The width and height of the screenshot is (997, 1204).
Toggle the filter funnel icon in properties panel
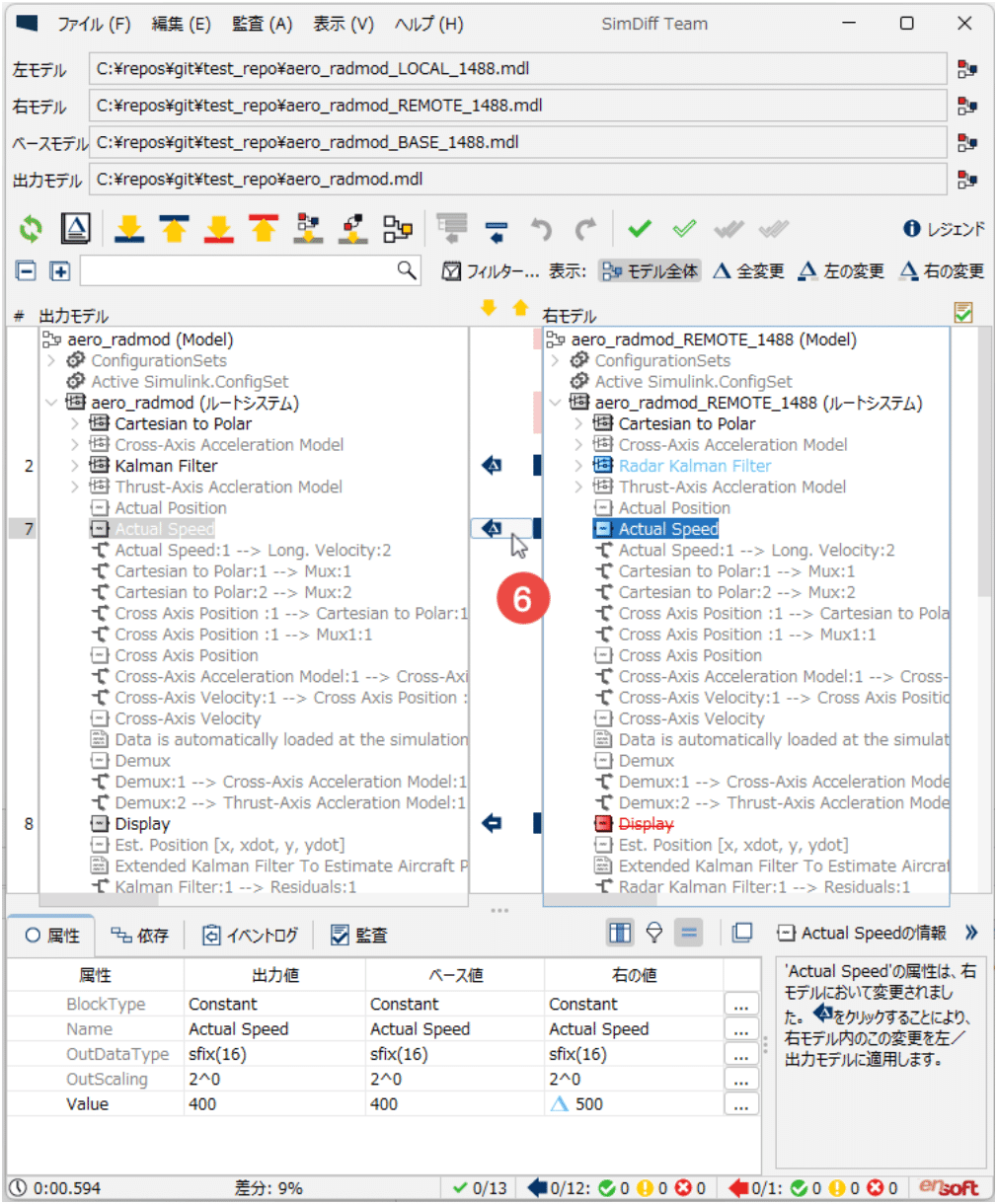(653, 933)
